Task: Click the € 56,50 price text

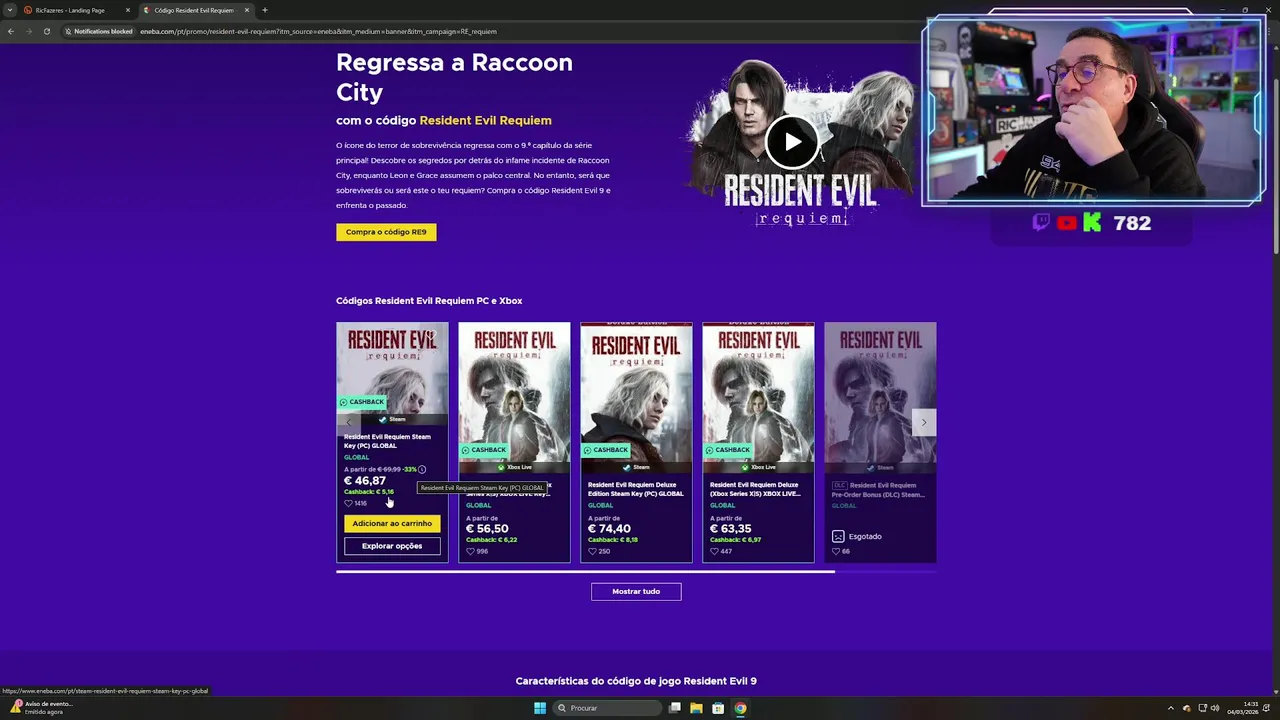Action: (x=487, y=529)
